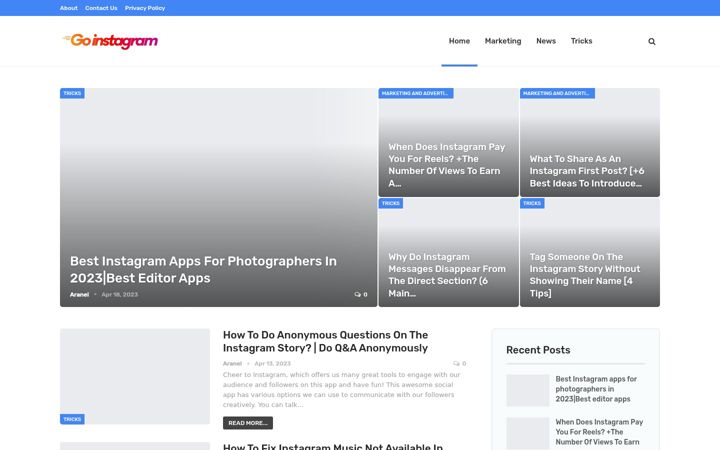Click Recent Posts heading
This screenshot has width=720, height=450.
point(538,350)
